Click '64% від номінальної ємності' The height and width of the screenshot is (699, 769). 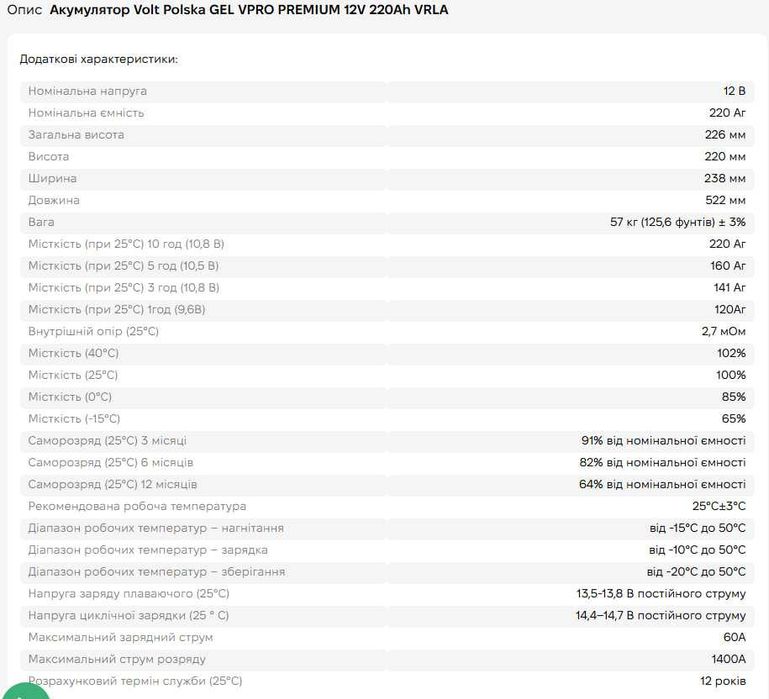coord(662,485)
